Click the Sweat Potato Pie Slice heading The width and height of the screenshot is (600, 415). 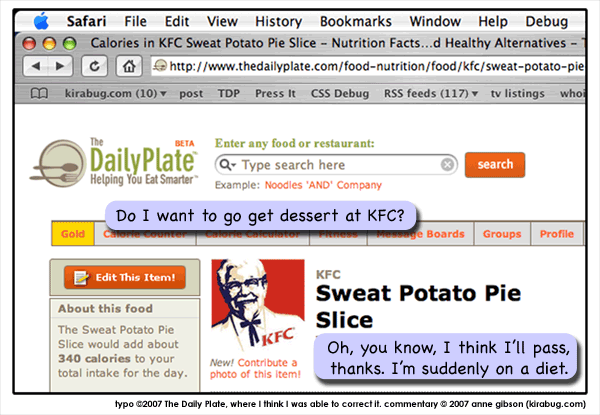[x=418, y=306]
